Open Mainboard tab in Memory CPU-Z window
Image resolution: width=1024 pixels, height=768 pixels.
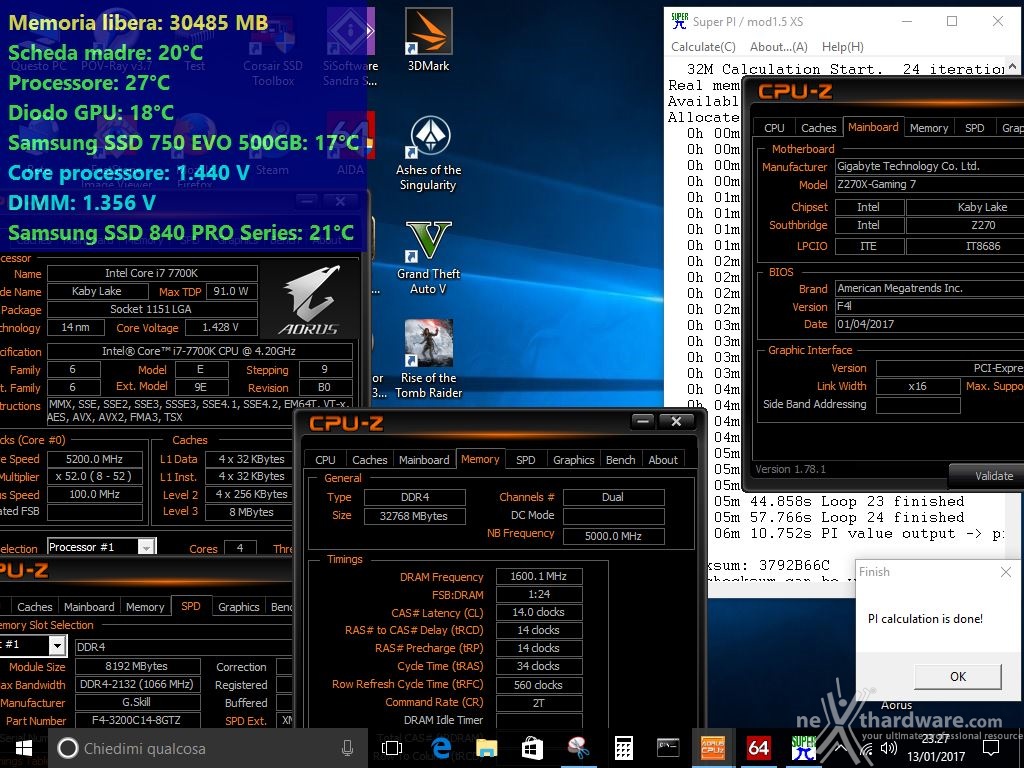(424, 460)
